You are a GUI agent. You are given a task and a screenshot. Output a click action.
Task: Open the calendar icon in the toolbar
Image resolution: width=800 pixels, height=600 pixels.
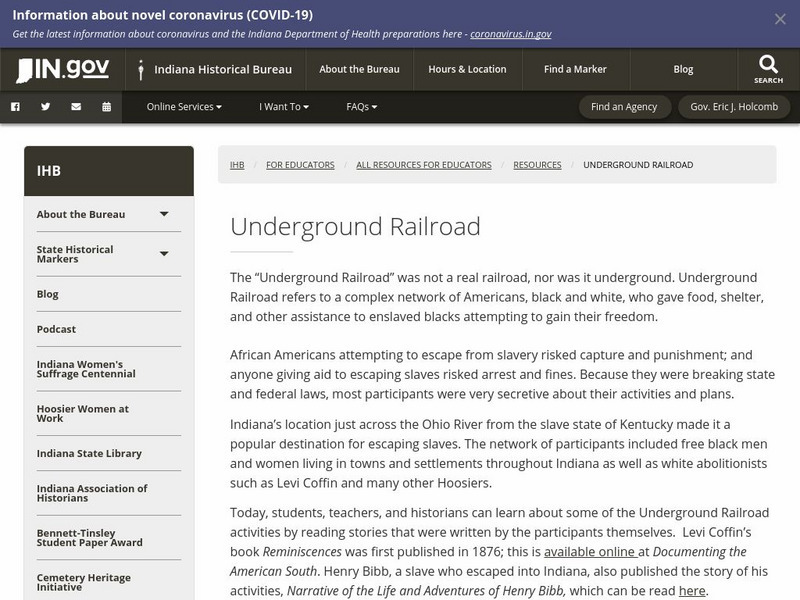click(x=106, y=107)
